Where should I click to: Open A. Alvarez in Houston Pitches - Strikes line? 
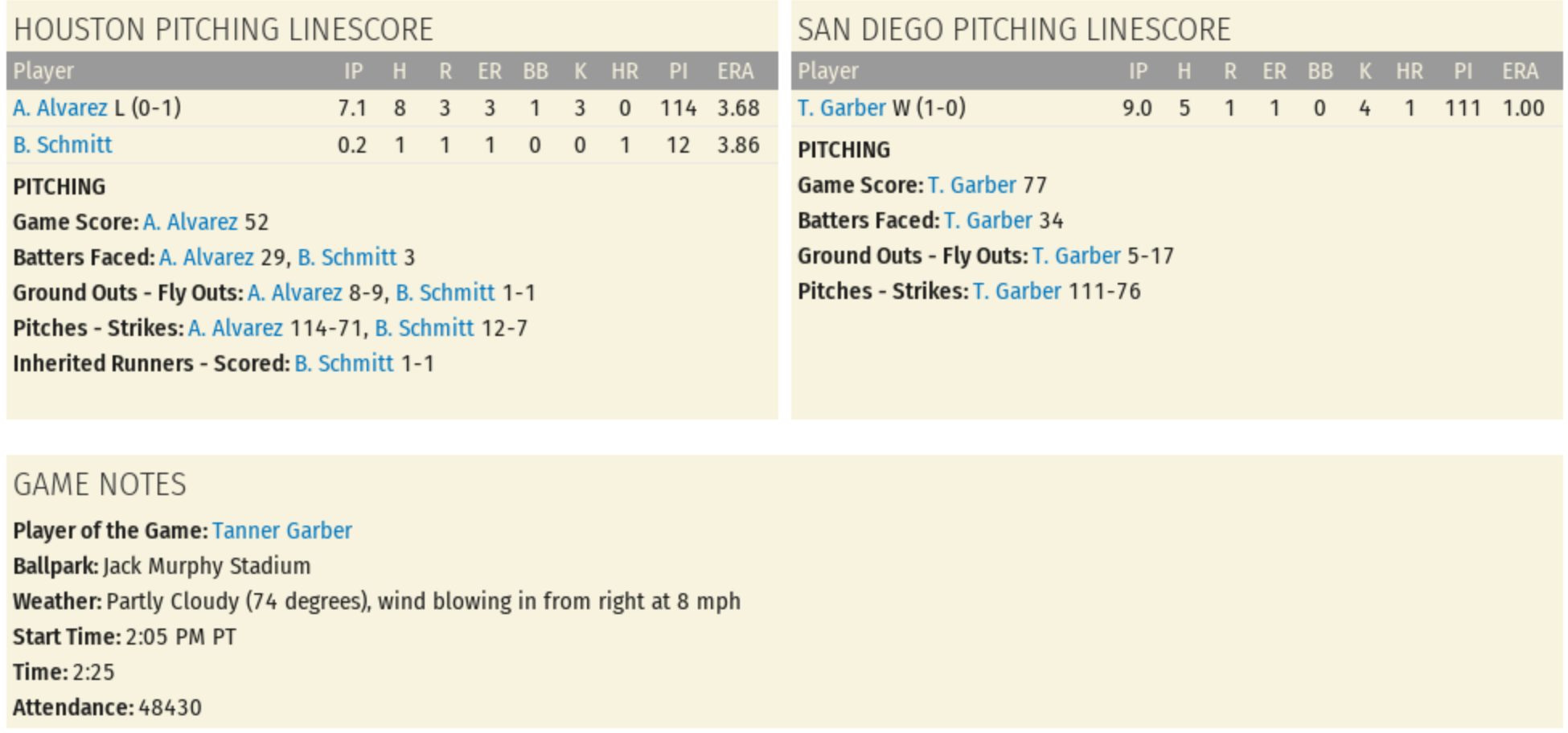(x=235, y=328)
